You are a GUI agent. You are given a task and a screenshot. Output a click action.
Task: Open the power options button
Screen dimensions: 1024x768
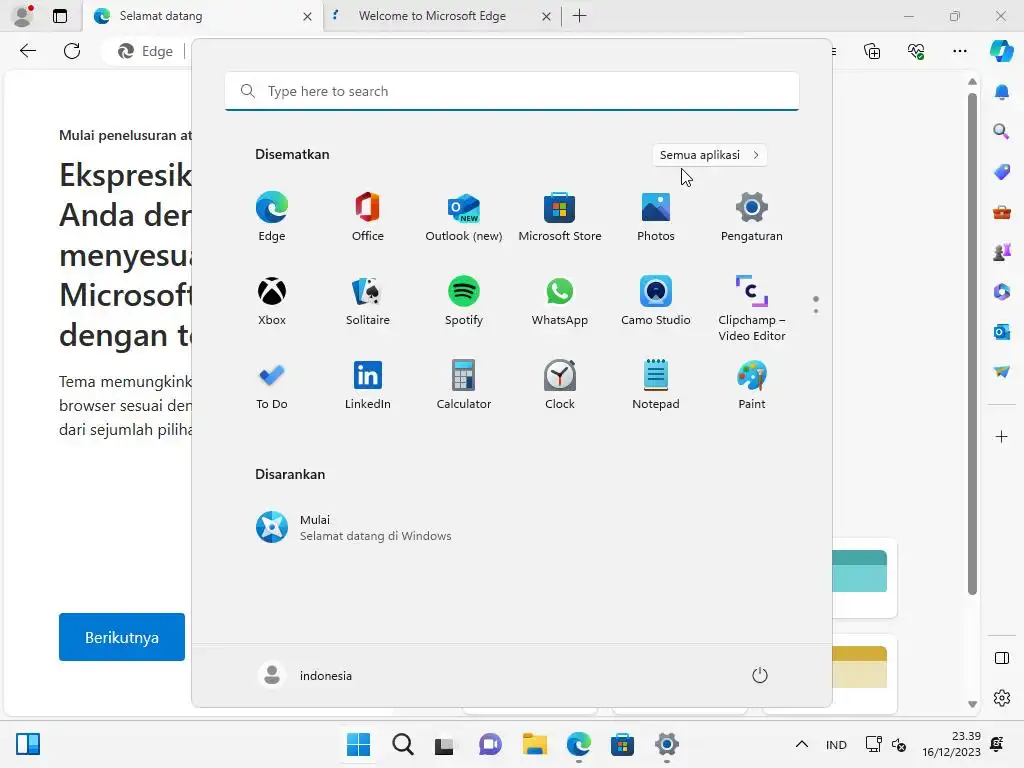(x=760, y=675)
